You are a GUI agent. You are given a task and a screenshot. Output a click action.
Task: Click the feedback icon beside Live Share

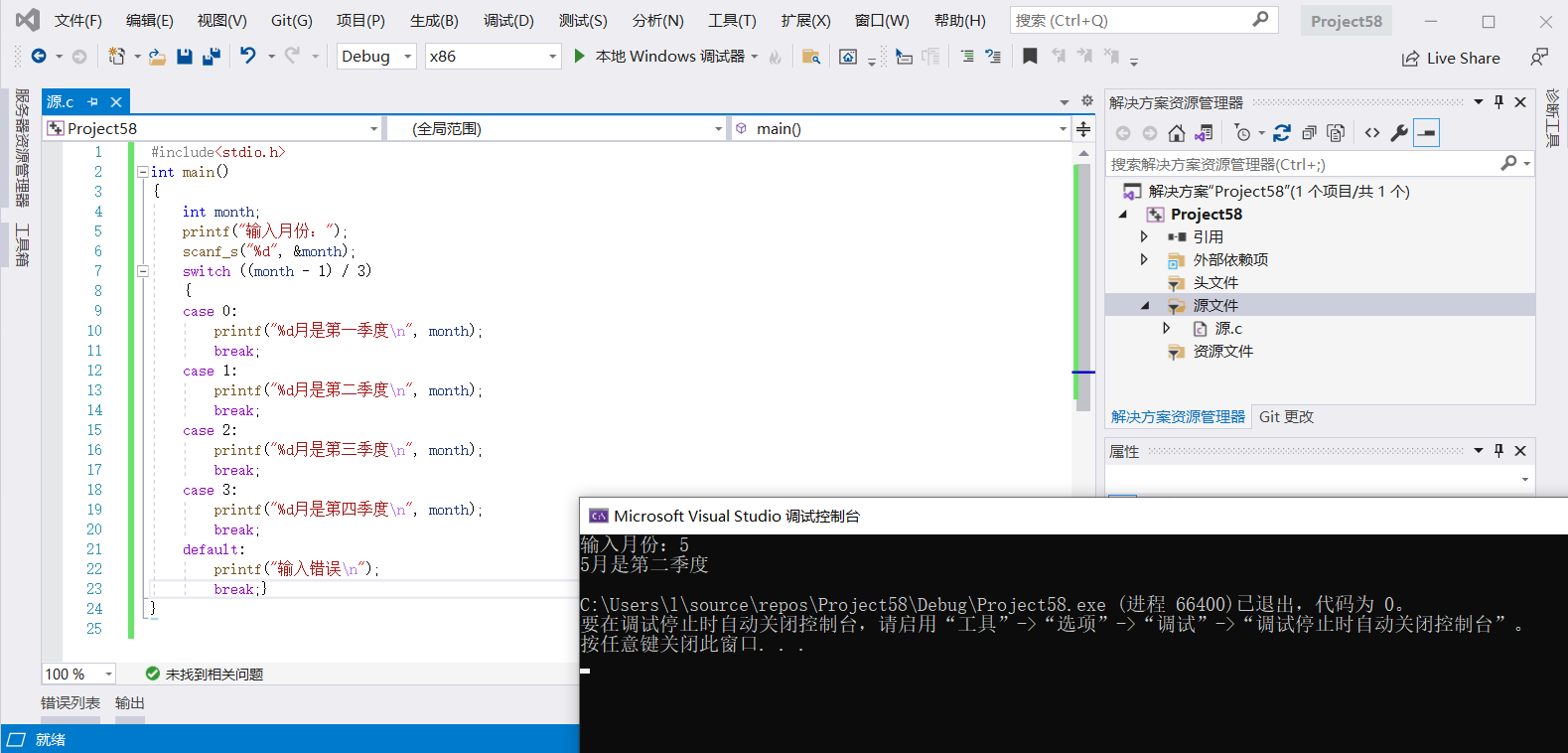point(1539,58)
